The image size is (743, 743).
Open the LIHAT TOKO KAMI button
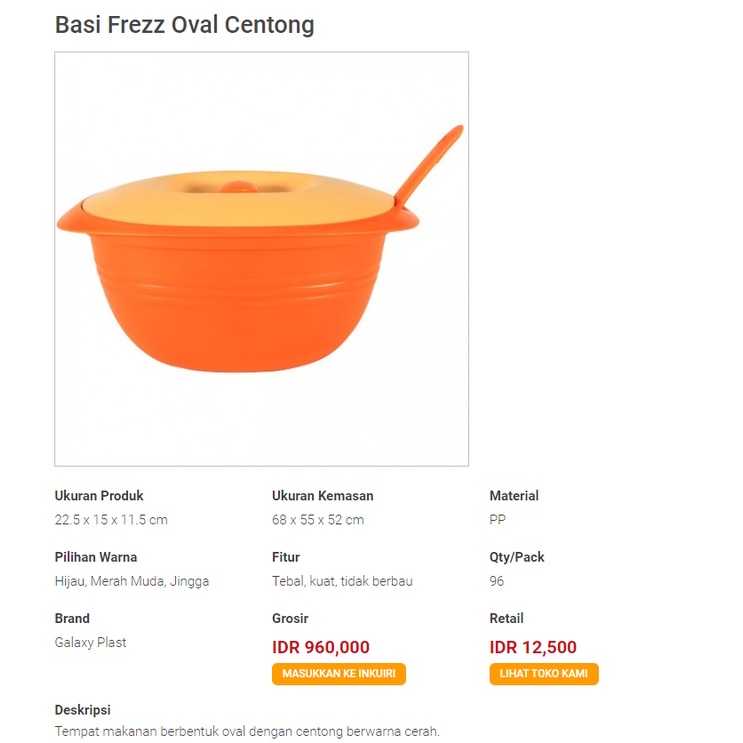click(x=544, y=673)
